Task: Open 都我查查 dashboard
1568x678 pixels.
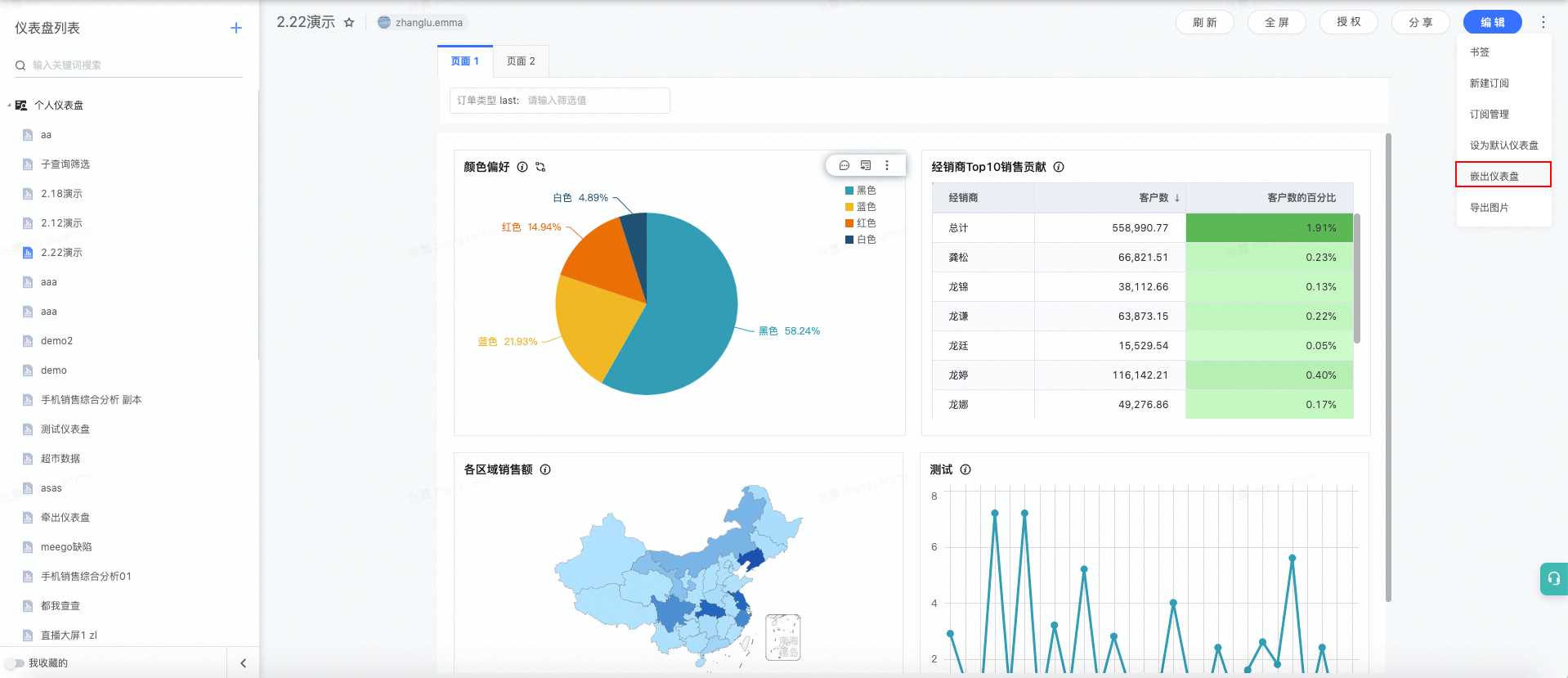Action: [60, 606]
